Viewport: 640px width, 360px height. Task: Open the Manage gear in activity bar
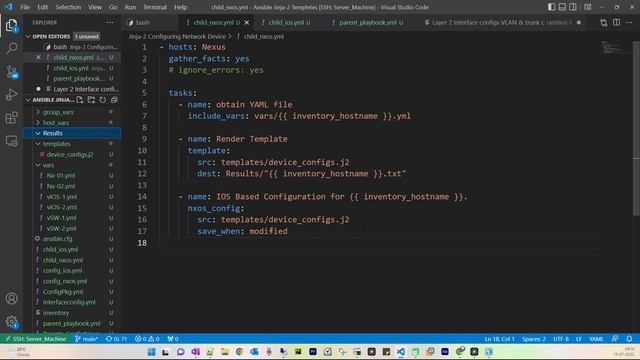tap(11, 322)
